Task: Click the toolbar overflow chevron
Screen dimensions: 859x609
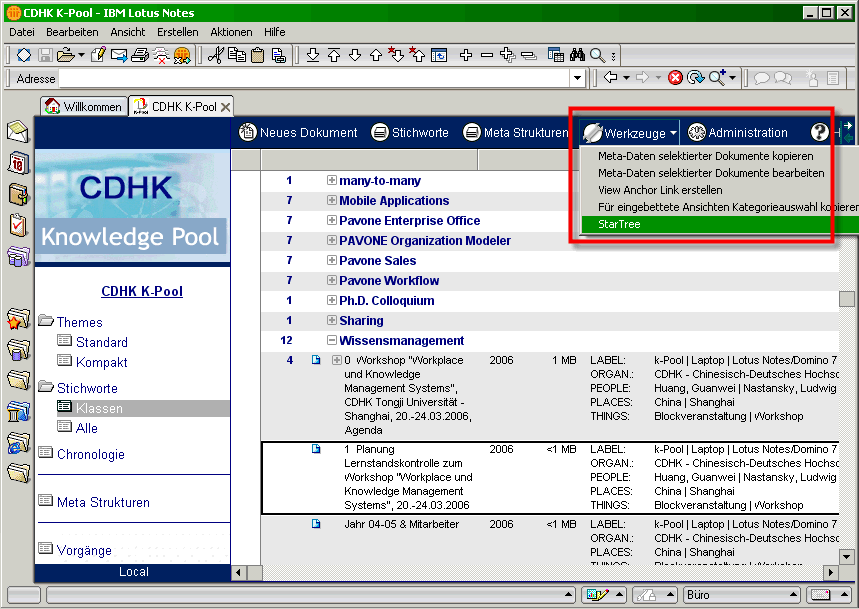Action: (x=614, y=56)
